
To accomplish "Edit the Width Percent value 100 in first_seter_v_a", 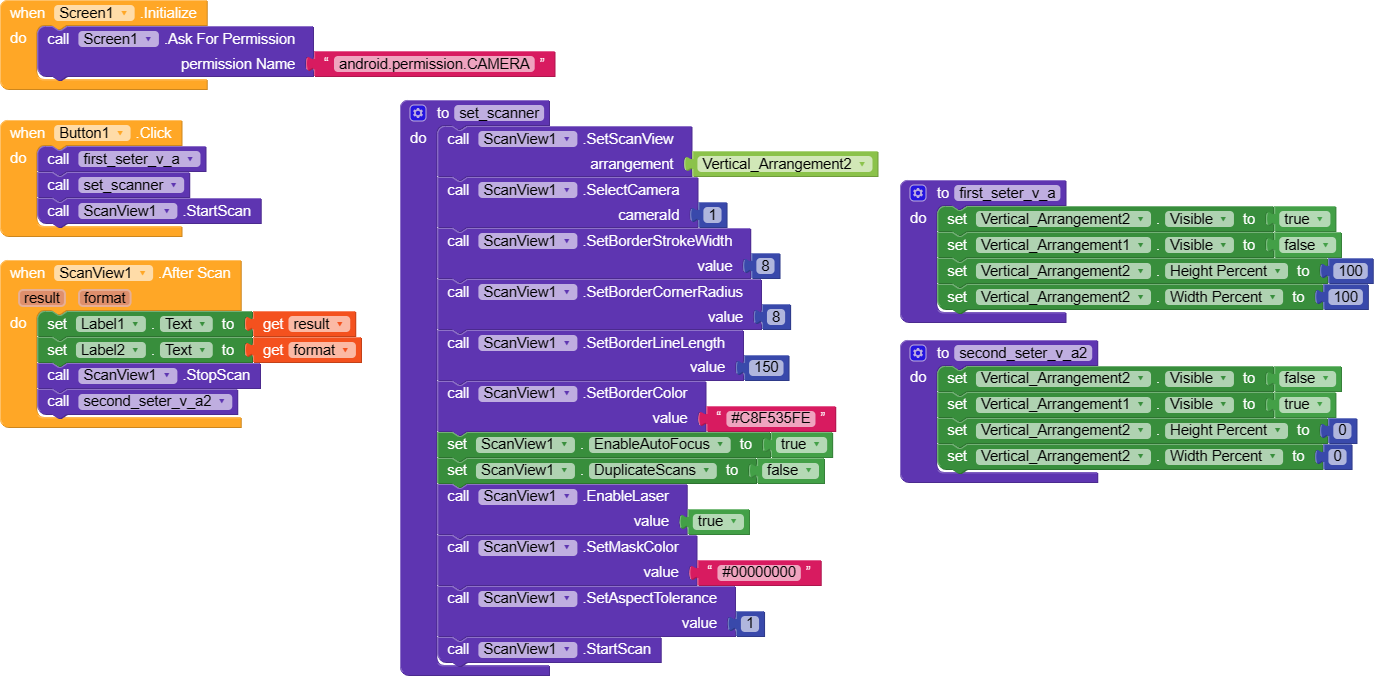I will coord(1346,297).
